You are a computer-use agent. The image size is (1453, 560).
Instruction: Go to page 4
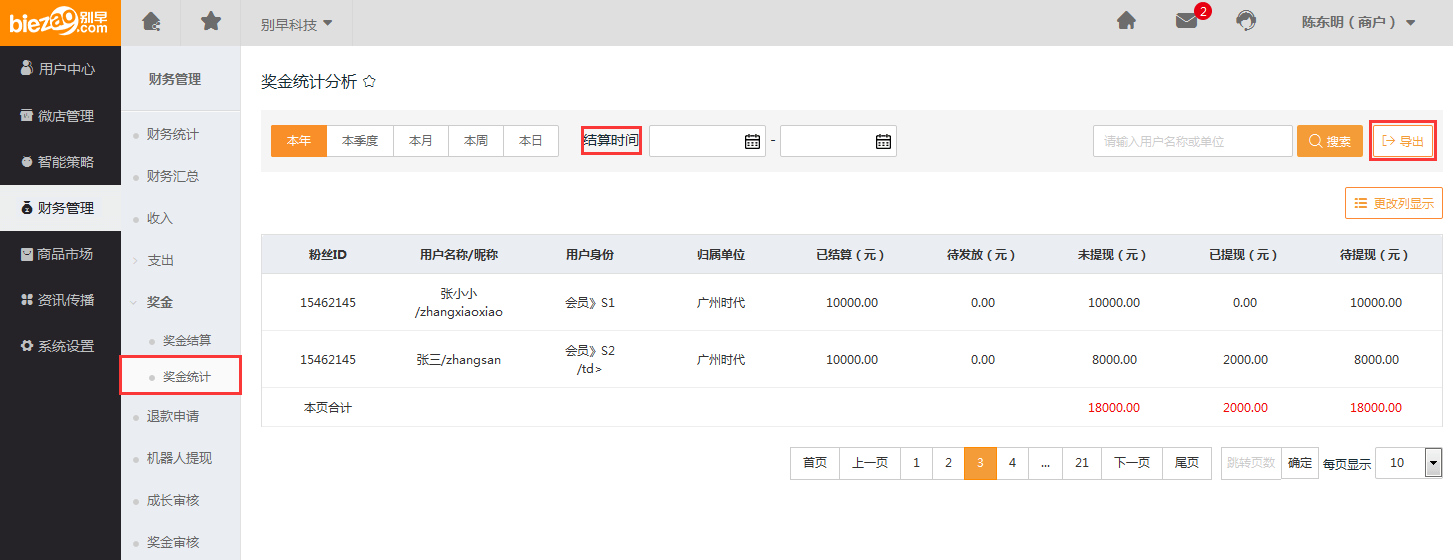click(x=1013, y=463)
